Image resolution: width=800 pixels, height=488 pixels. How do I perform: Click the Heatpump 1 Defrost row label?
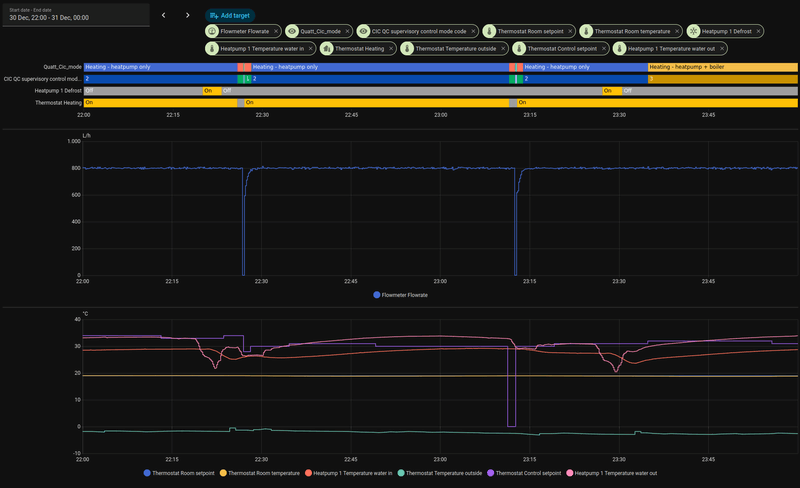click(x=58, y=91)
